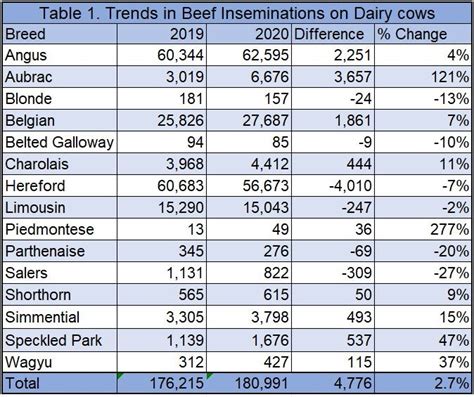Select Aubrac's 121% change cell
The width and height of the screenshot is (474, 397).
click(423, 77)
